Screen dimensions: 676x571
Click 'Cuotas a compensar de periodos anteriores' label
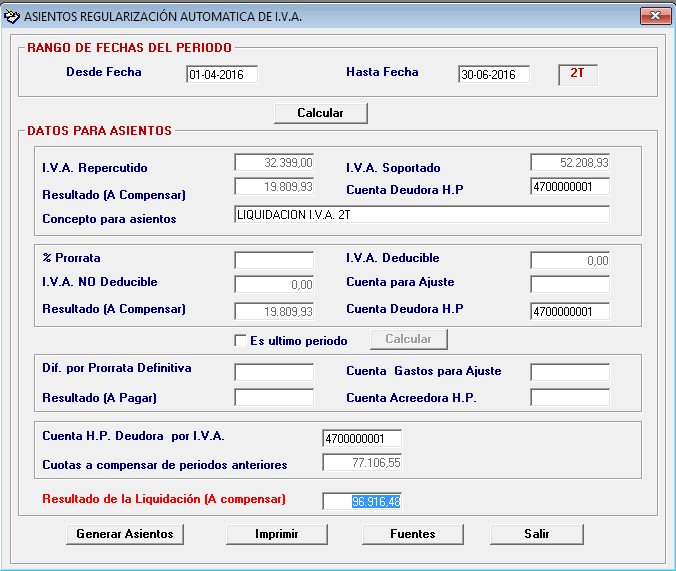tap(165, 465)
